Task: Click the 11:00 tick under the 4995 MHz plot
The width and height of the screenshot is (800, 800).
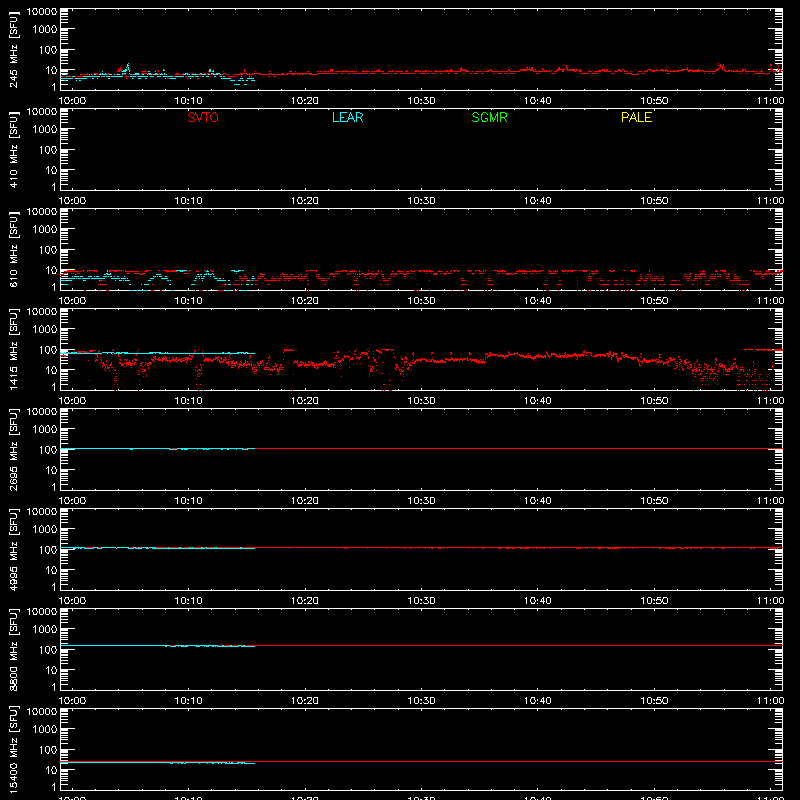Action: coord(770,601)
